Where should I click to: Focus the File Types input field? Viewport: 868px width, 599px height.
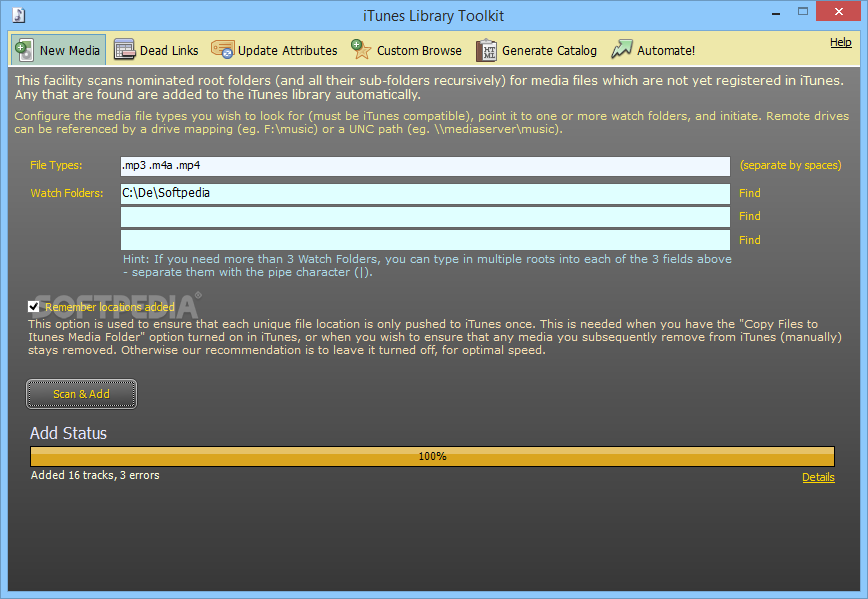click(425, 166)
